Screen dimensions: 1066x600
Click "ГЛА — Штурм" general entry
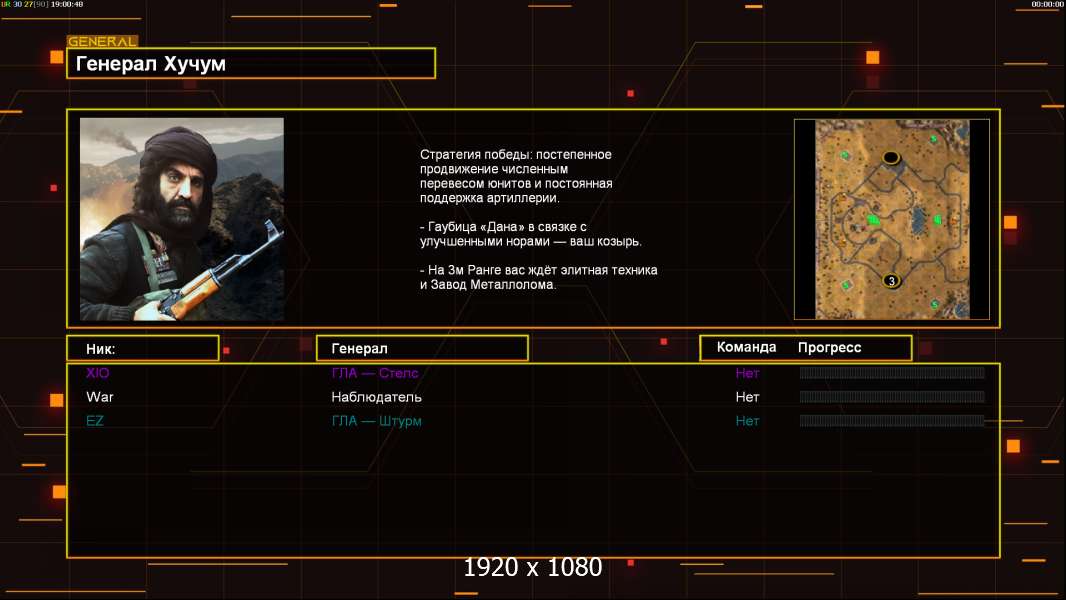click(x=376, y=421)
